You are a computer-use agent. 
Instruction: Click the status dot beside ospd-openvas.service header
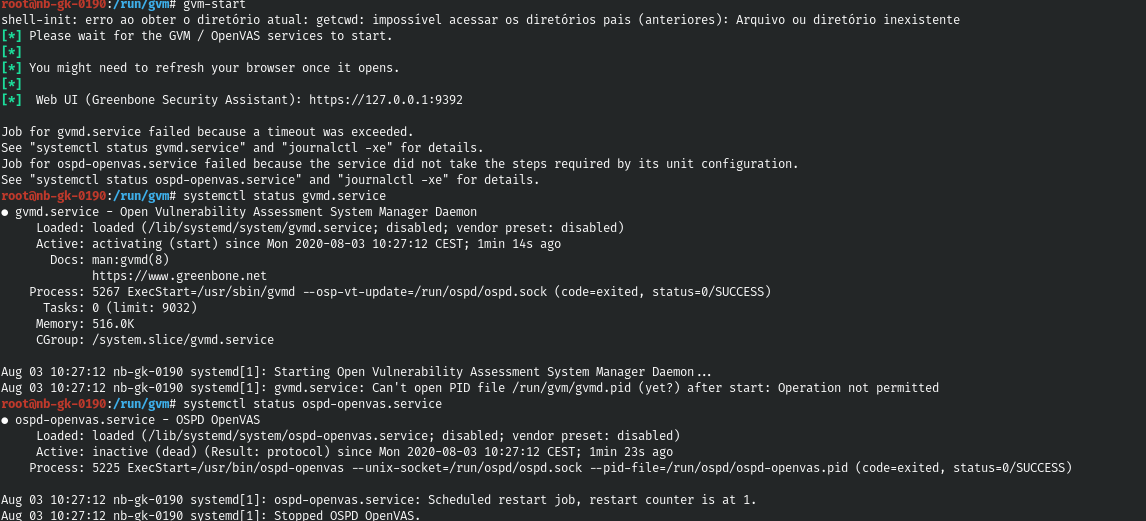pyautogui.click(x=5, y=420)
